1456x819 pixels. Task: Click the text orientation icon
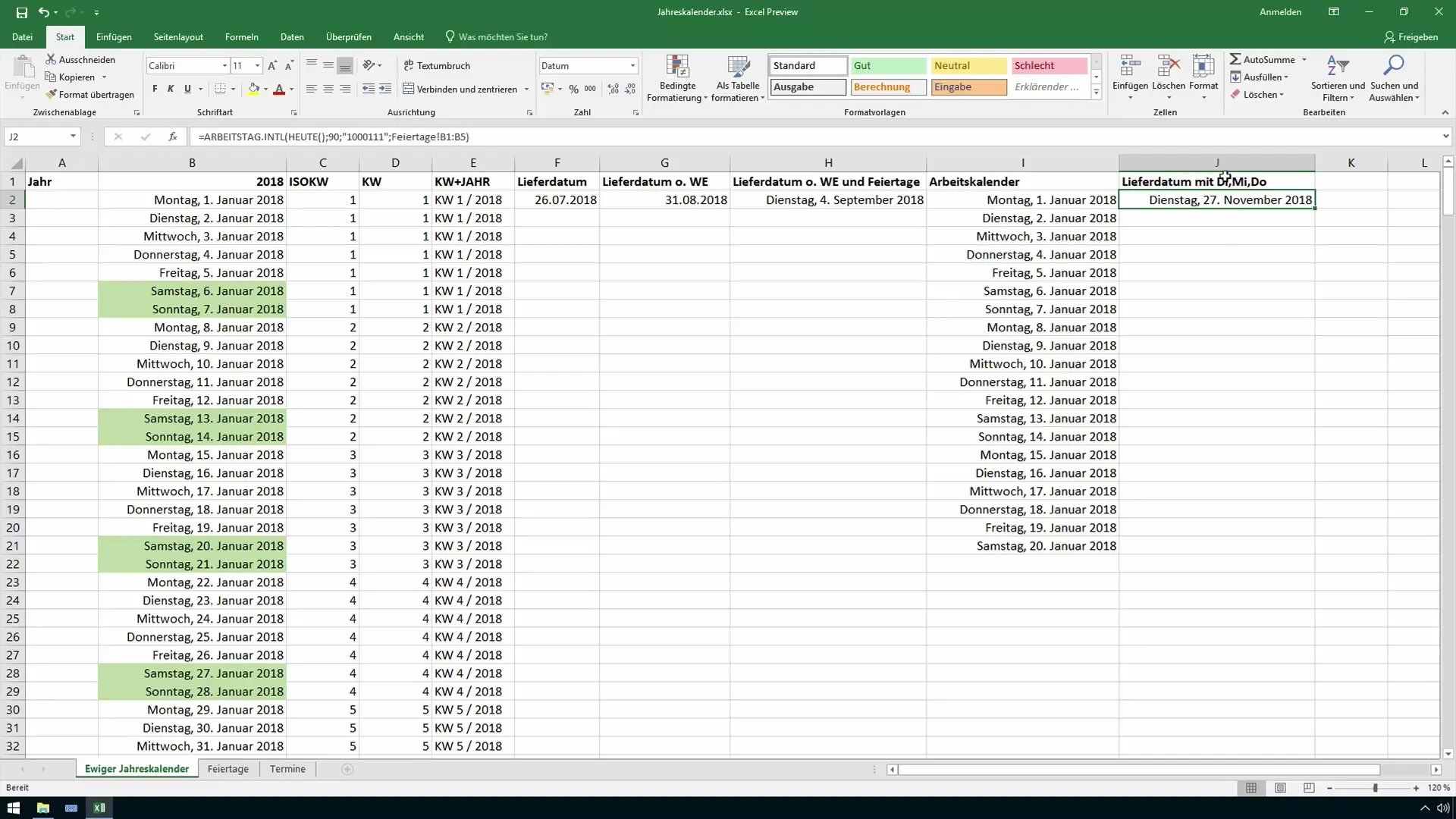point(369,65)
